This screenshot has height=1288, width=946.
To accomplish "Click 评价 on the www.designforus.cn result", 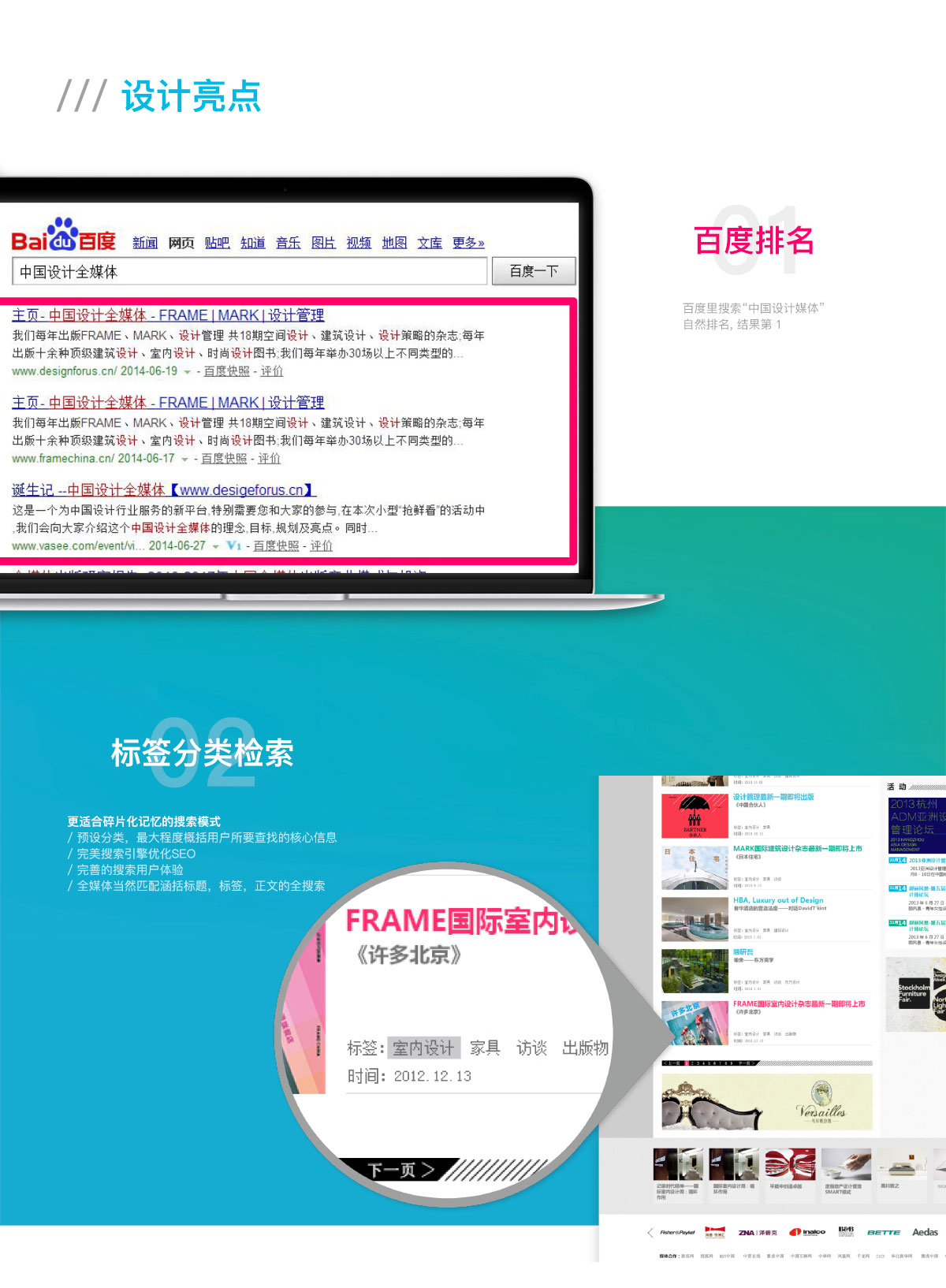I will 272,371.
